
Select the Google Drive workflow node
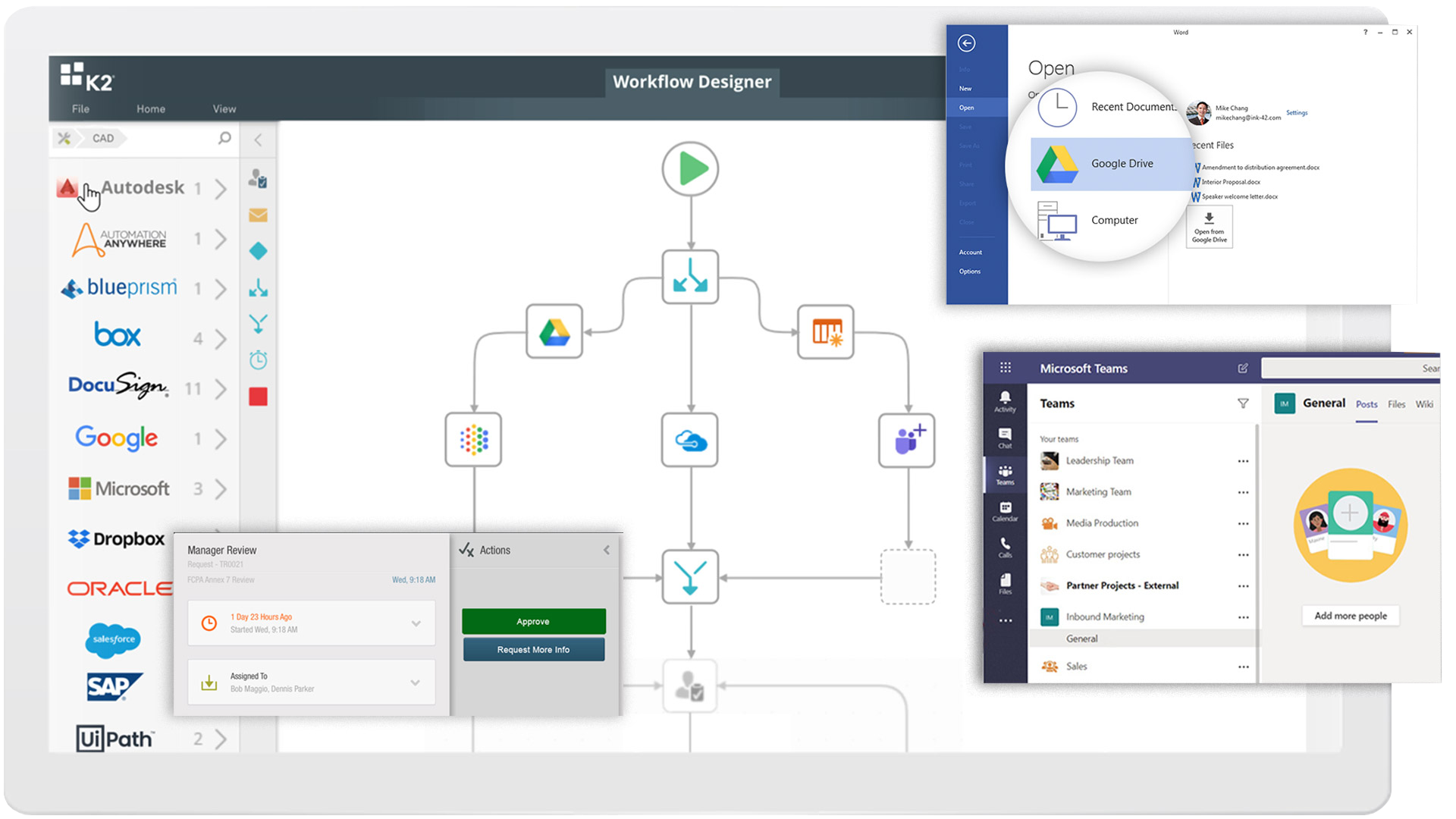tap(554, 332)
